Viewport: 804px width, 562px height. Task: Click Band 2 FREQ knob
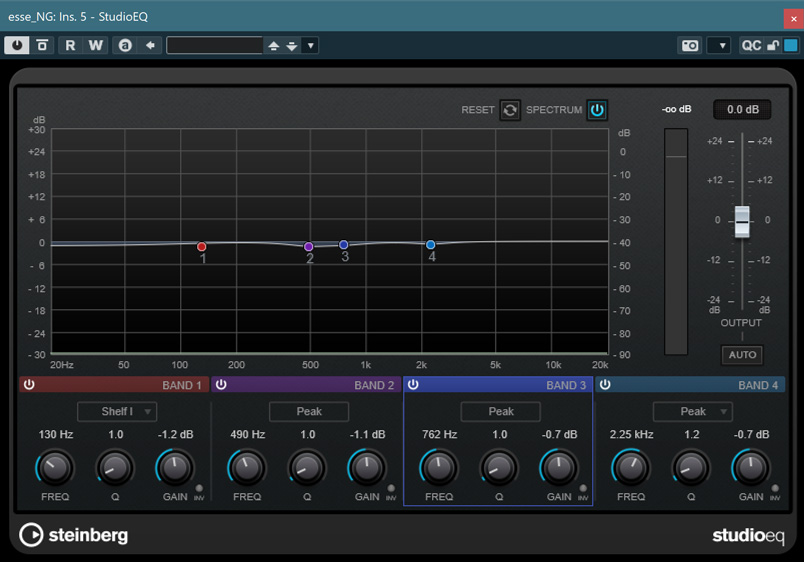pyautogui.click(x=247, y=468)
